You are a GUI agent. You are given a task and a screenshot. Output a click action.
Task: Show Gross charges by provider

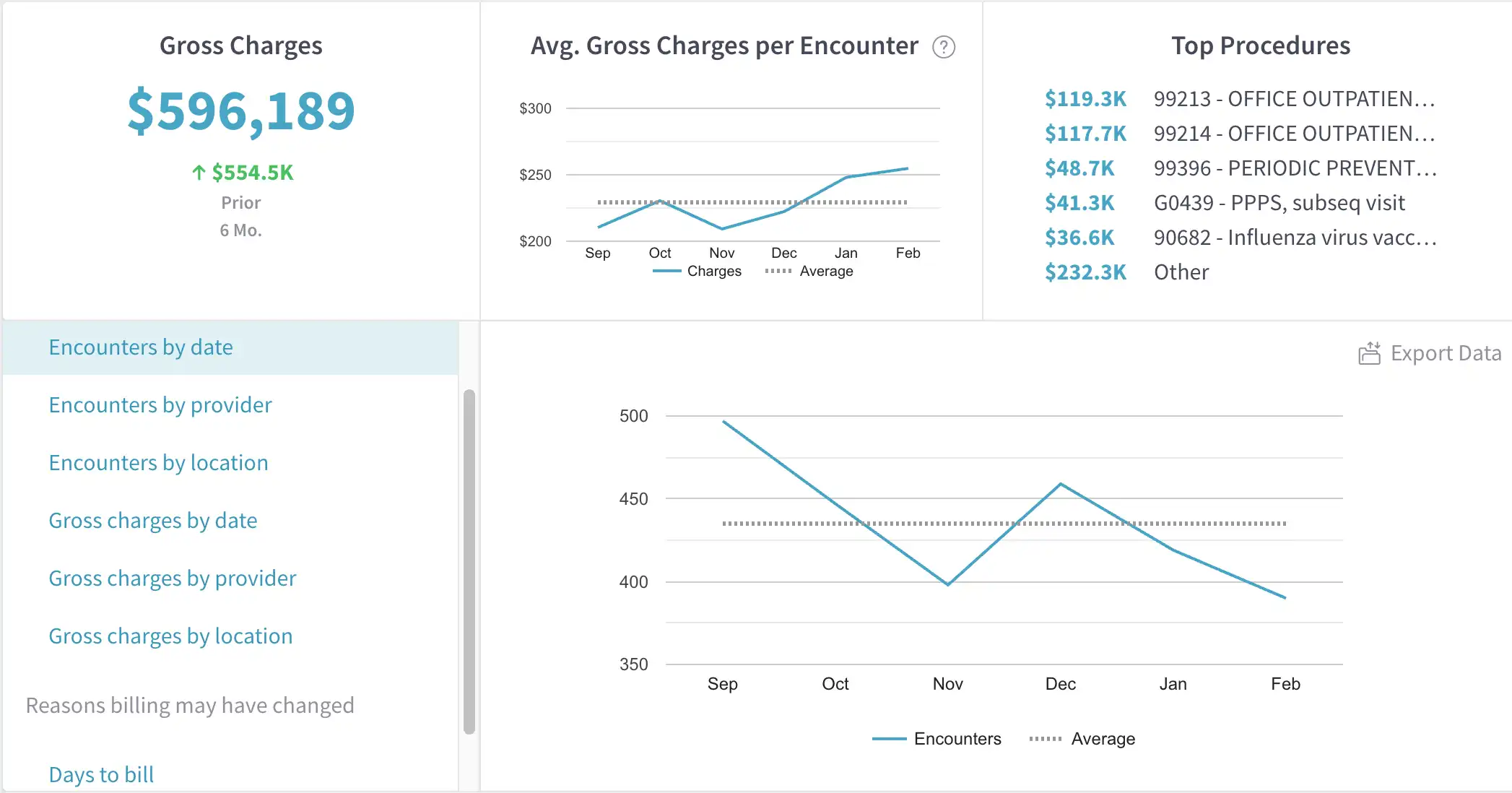coord(173,578)
